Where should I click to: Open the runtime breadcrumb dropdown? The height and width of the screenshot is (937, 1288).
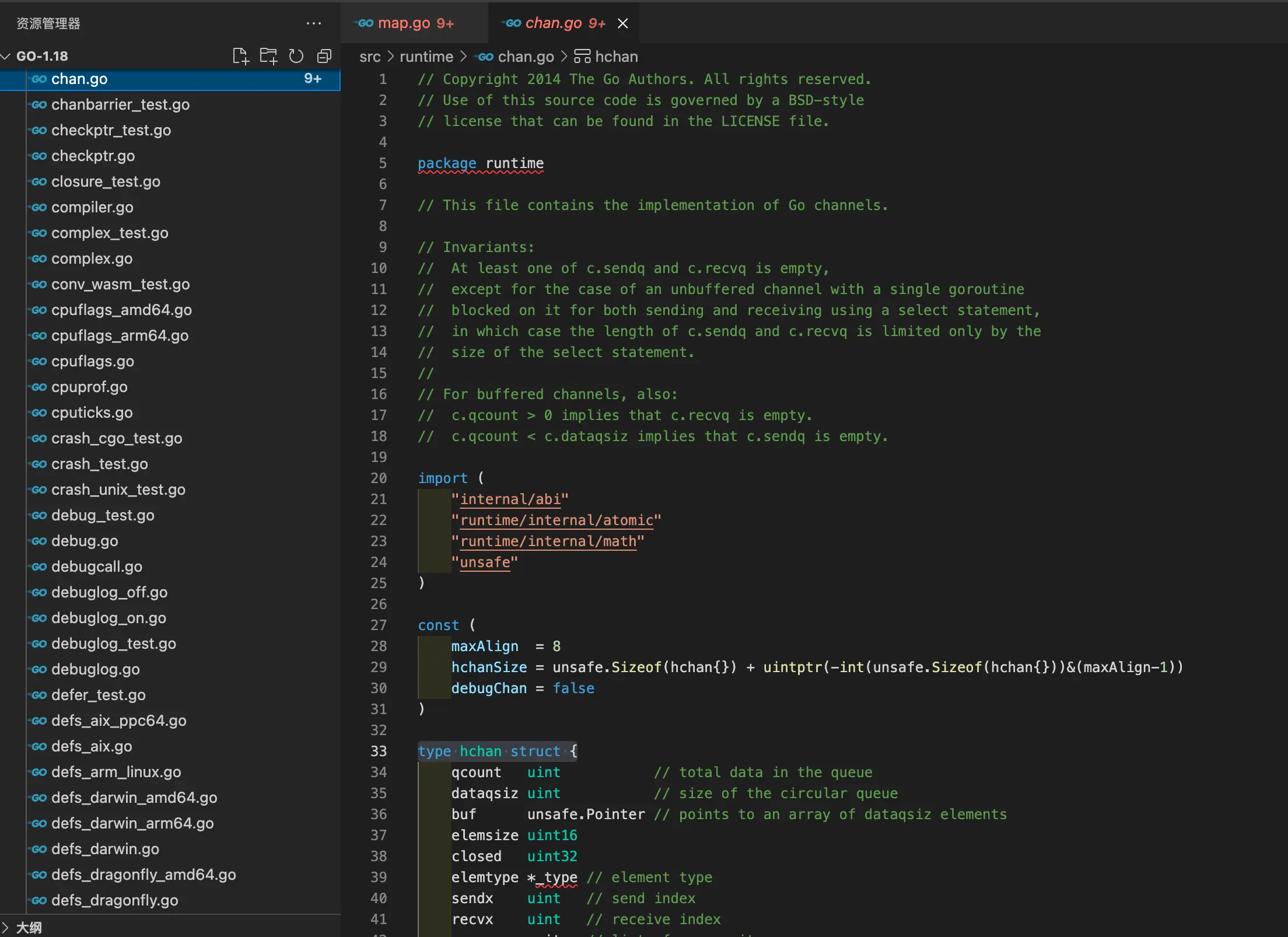[426, 57]
